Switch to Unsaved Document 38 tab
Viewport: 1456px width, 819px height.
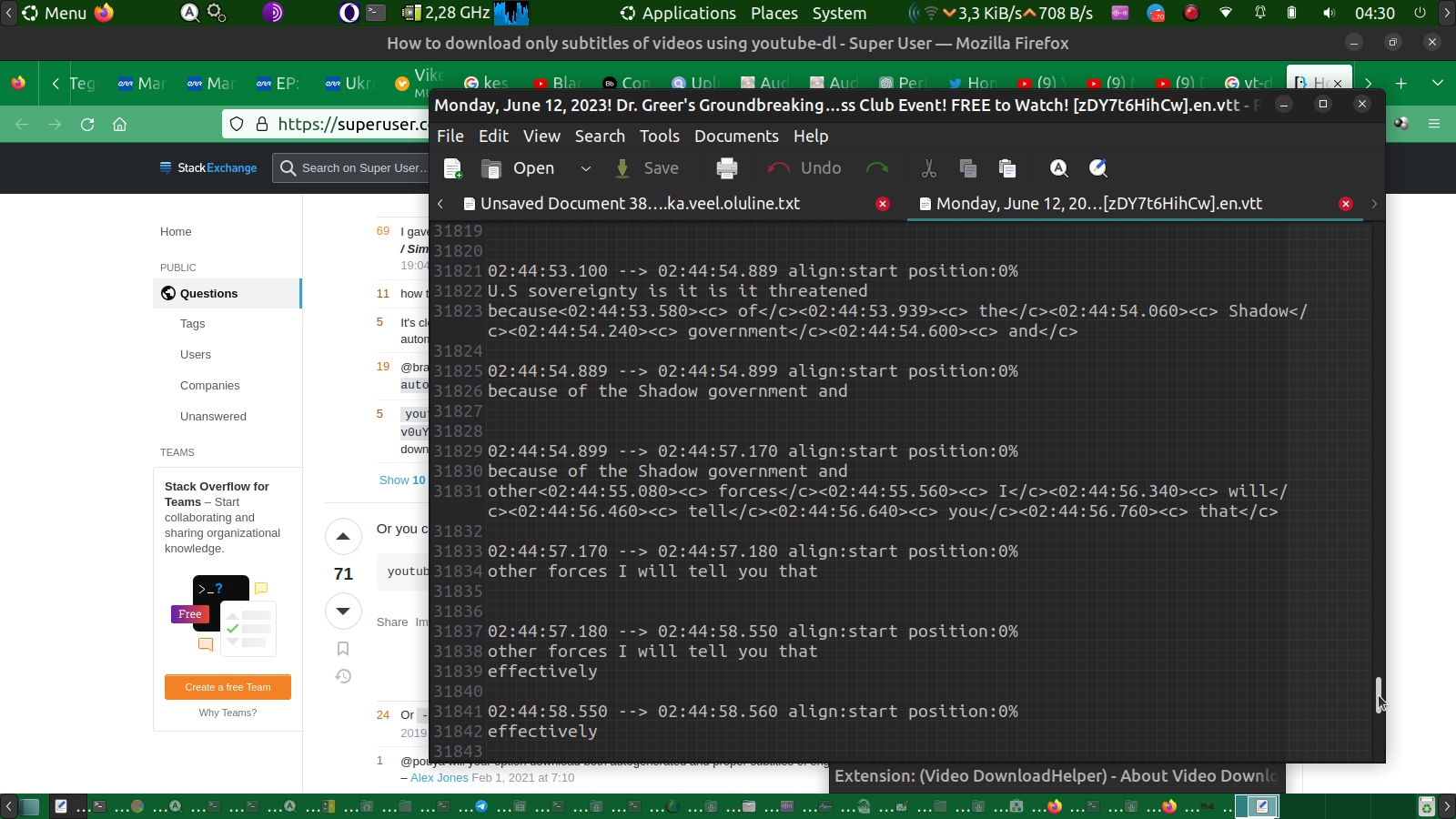[x=639, y=204]
